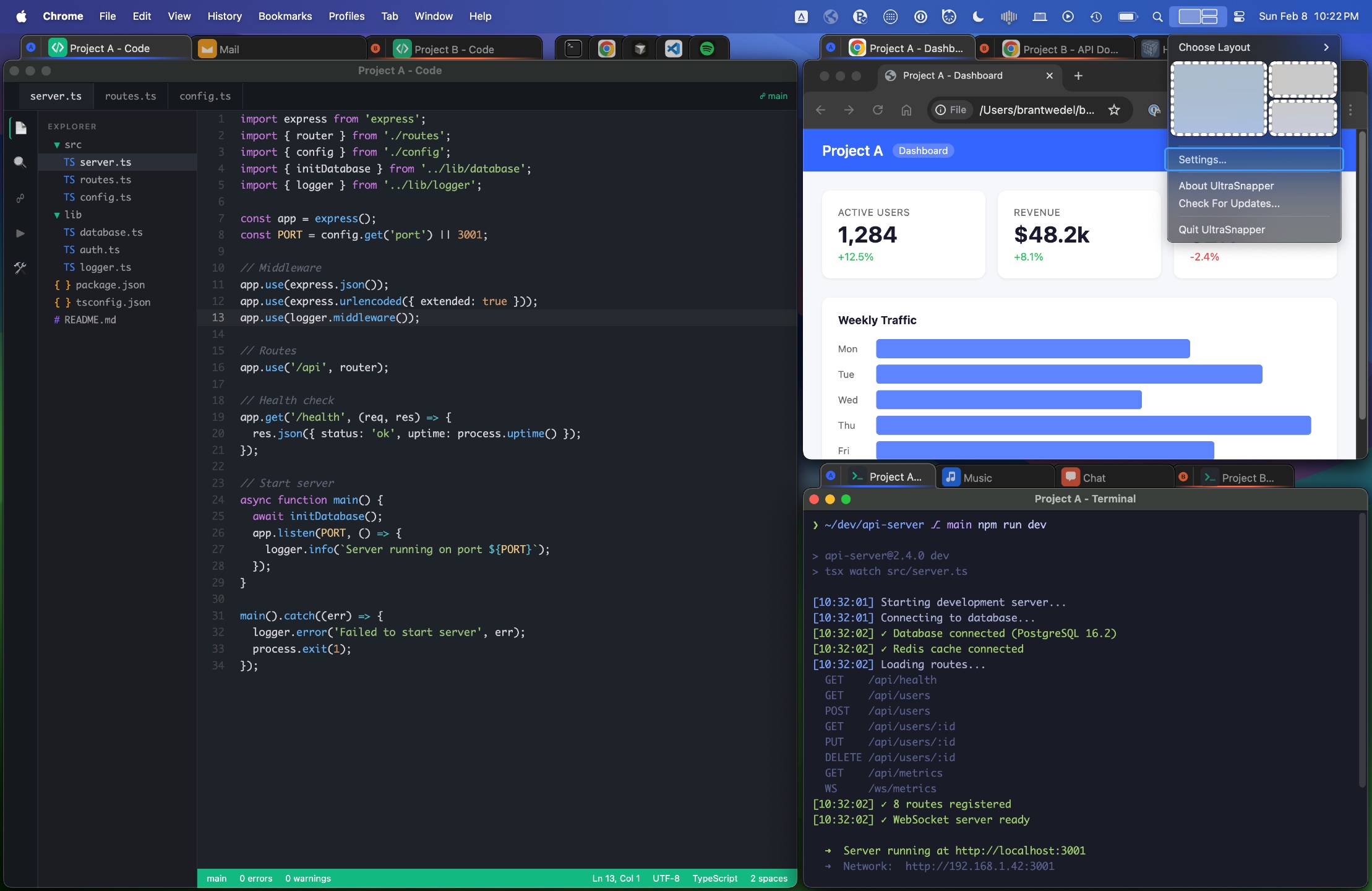This screenshot has height=891, width=1372.
Task: Click the bookmark star in Chrome address bar
Action: click(x=1114, y=110)
